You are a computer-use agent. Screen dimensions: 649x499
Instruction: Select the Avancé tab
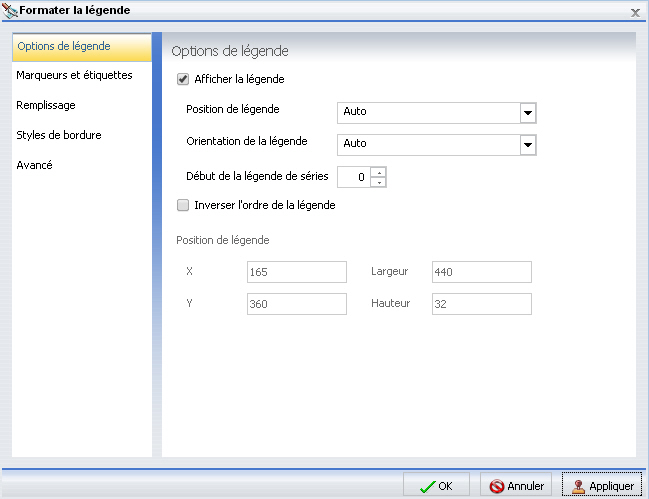(34, 165)
